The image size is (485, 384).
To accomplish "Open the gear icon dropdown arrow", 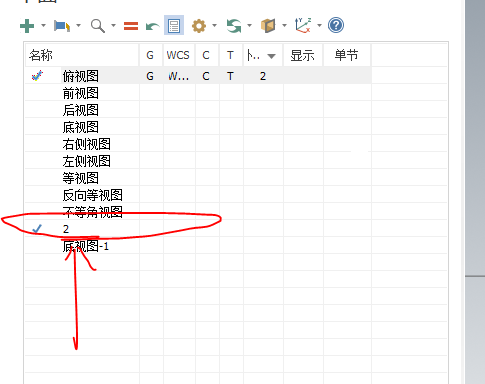I will click(x=214, y=25).
